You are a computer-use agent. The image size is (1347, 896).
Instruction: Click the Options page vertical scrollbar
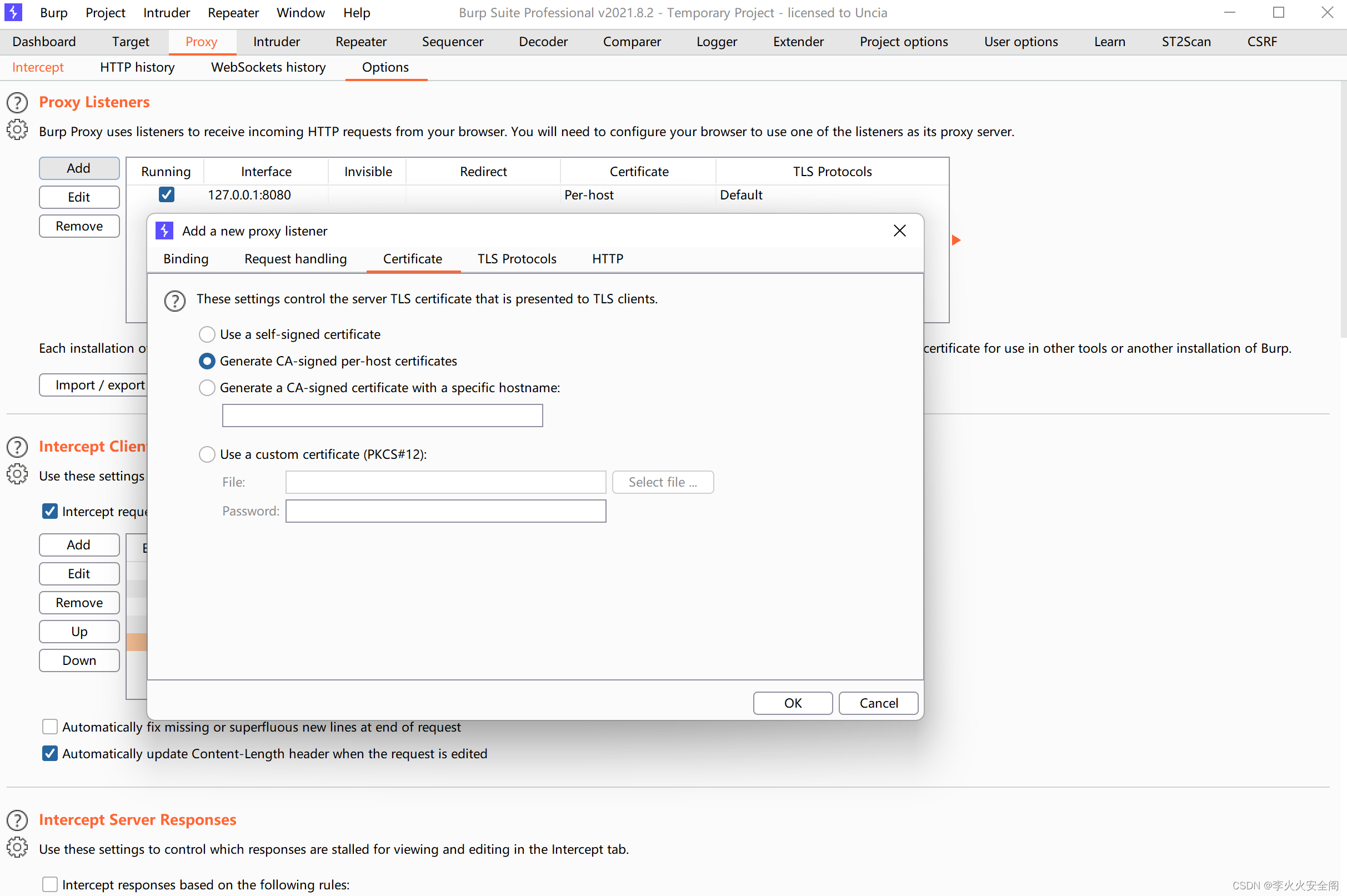click(x=1343, y=211)
